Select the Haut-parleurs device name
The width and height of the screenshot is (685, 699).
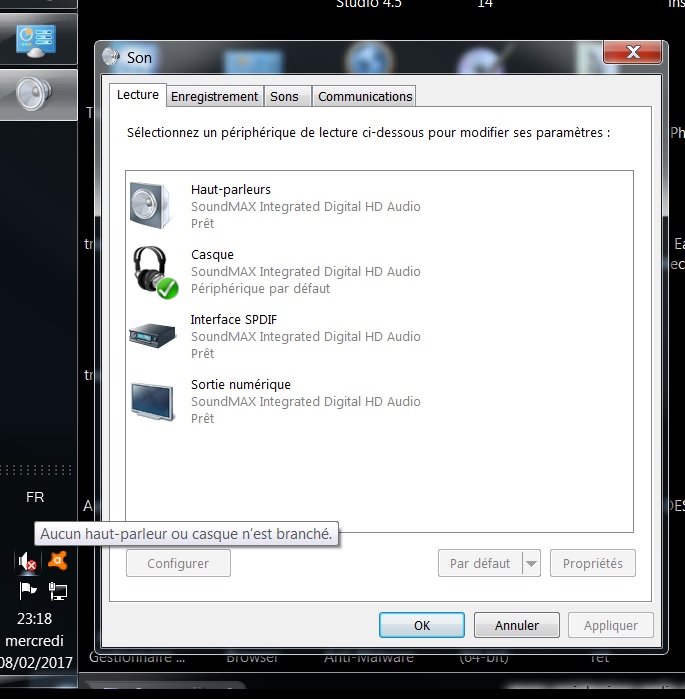tap(231, 189)
